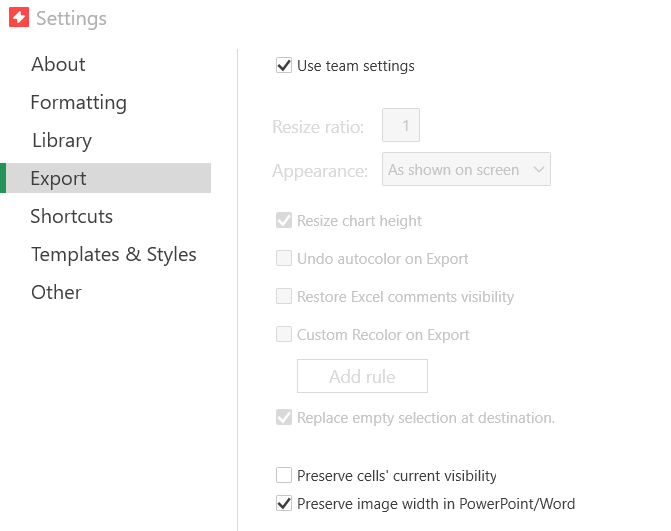Go to the Shortcuts settings

(71, 216)
